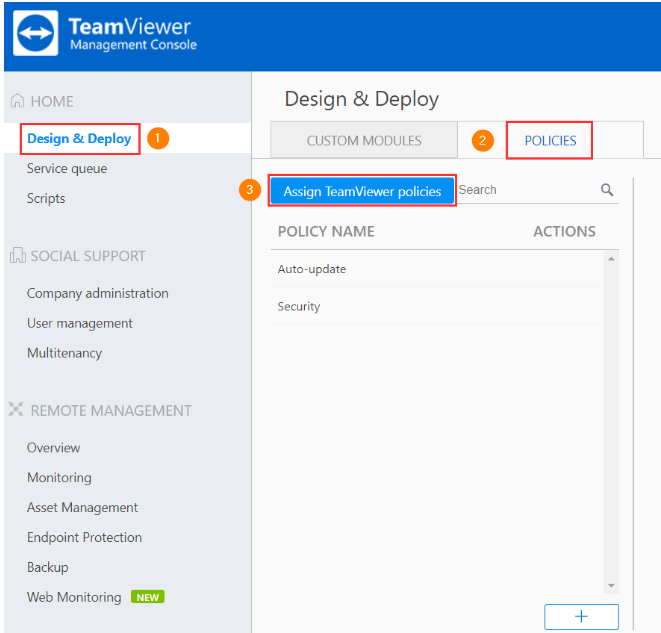The image size is (661, 633).
Task: Open Design & Deploy in sidebar
Action: pyautogui.click(x=79, y=138)
